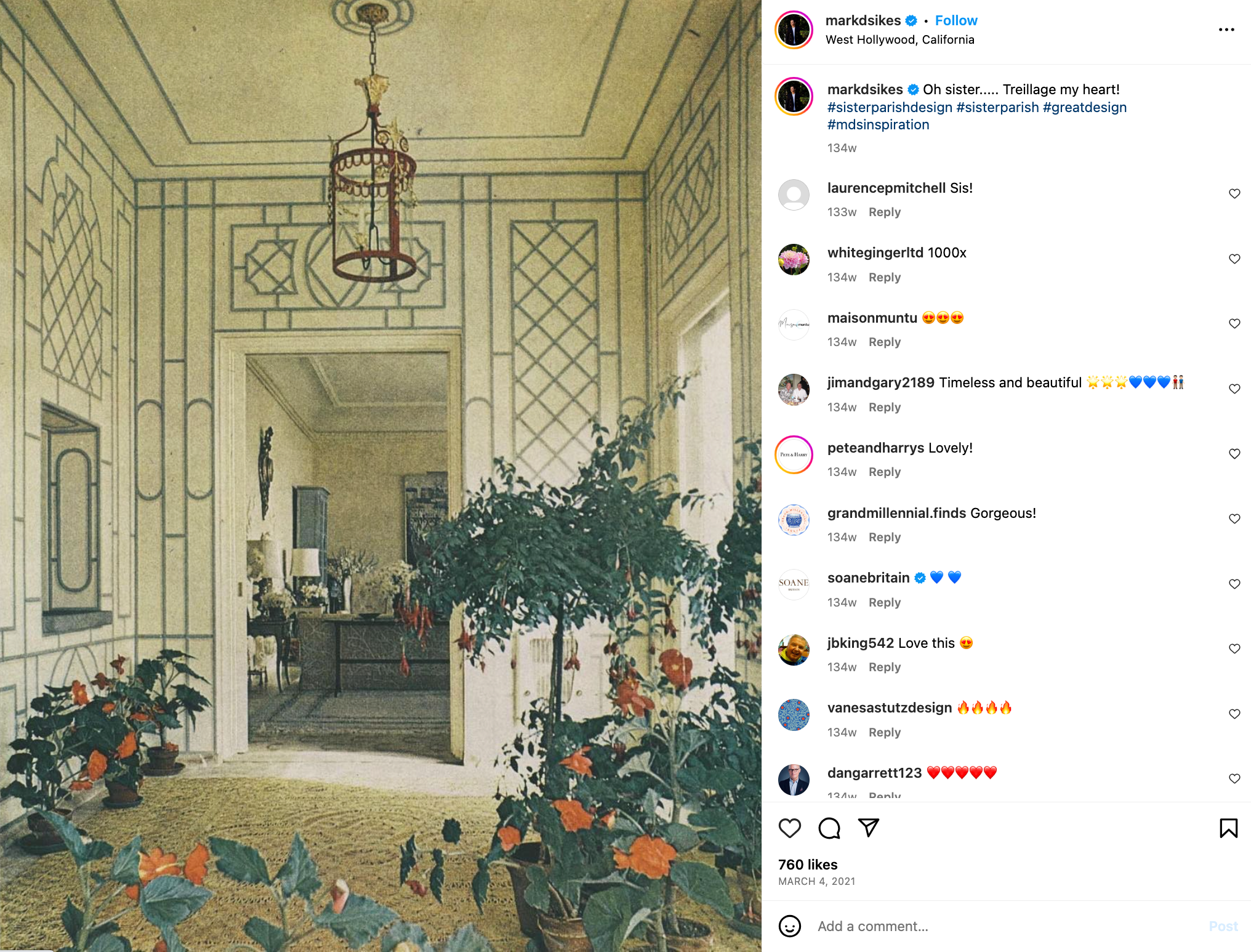Open the emoji picker smiley icon
Screen dimensions: 1251x952
[x=790, y=926]
